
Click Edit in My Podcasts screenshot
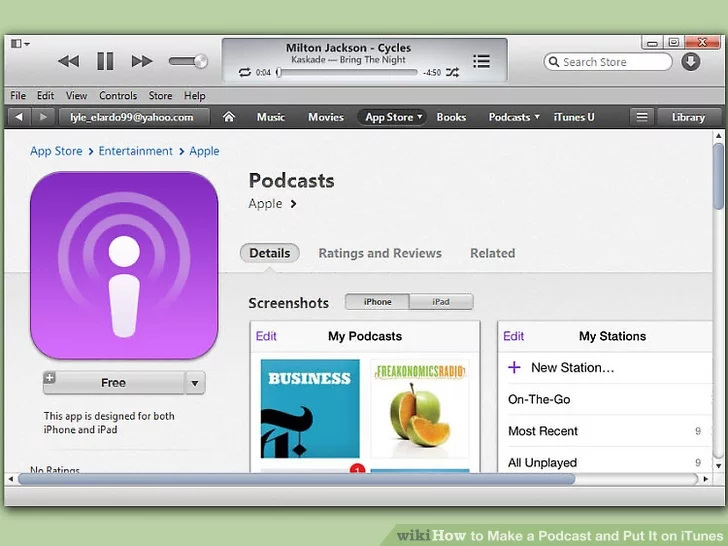coord(266,336)
